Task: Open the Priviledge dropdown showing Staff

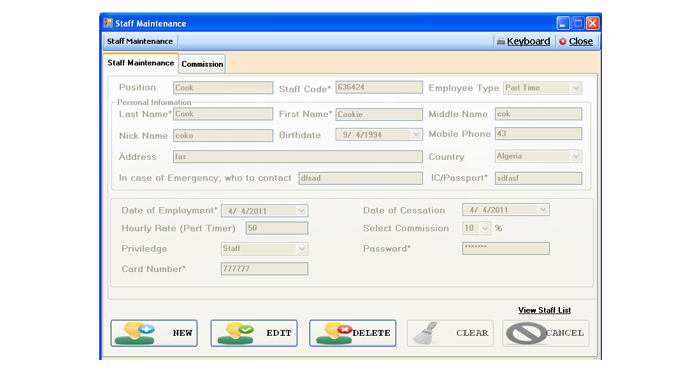Action: 302,249
